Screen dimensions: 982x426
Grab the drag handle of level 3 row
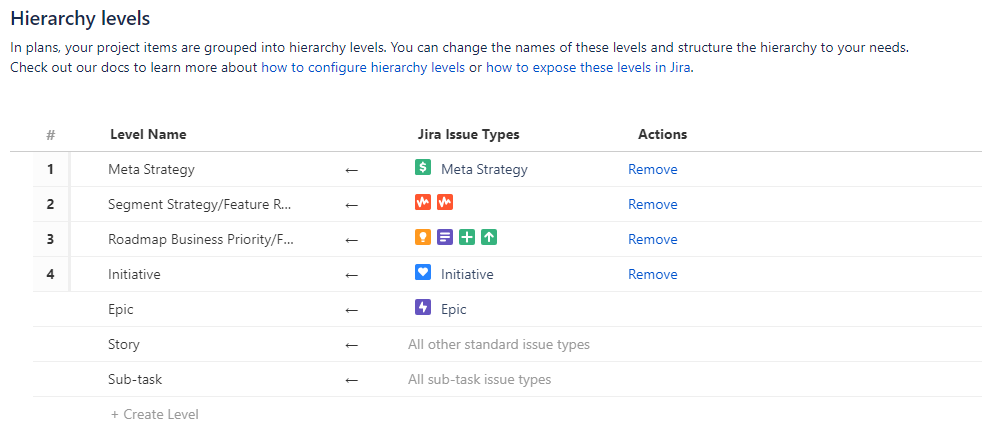click(70, 239)
